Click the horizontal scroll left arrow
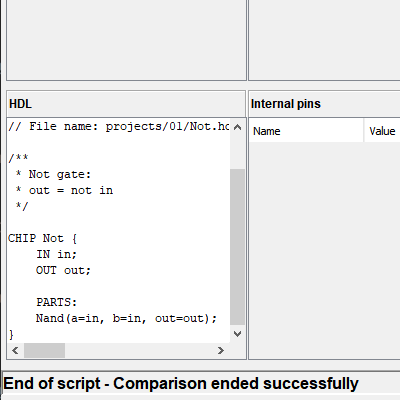This screenshot has width=400, height=400. 15,350
